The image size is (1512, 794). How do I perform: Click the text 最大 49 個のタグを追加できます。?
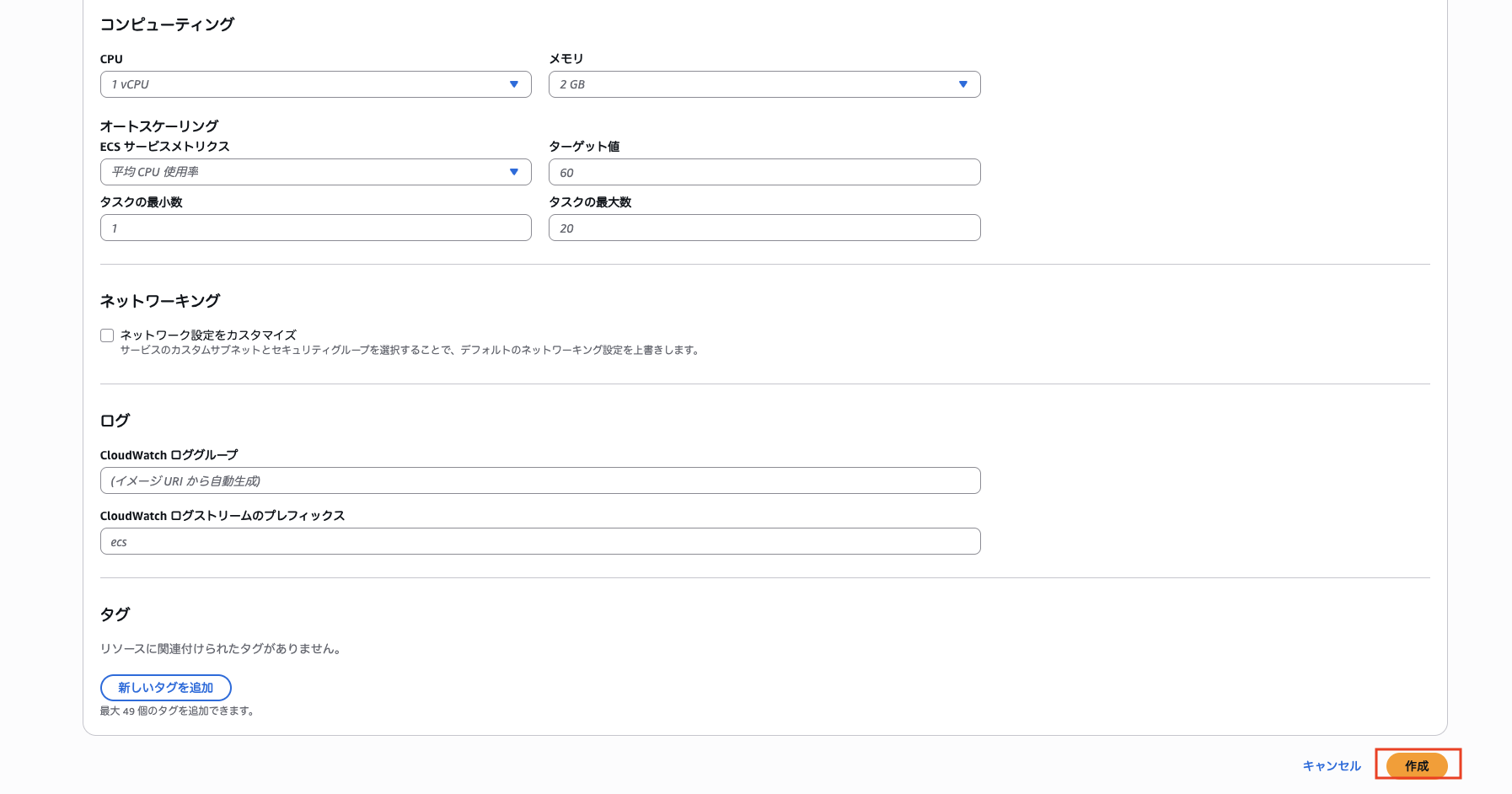point(179,711)
